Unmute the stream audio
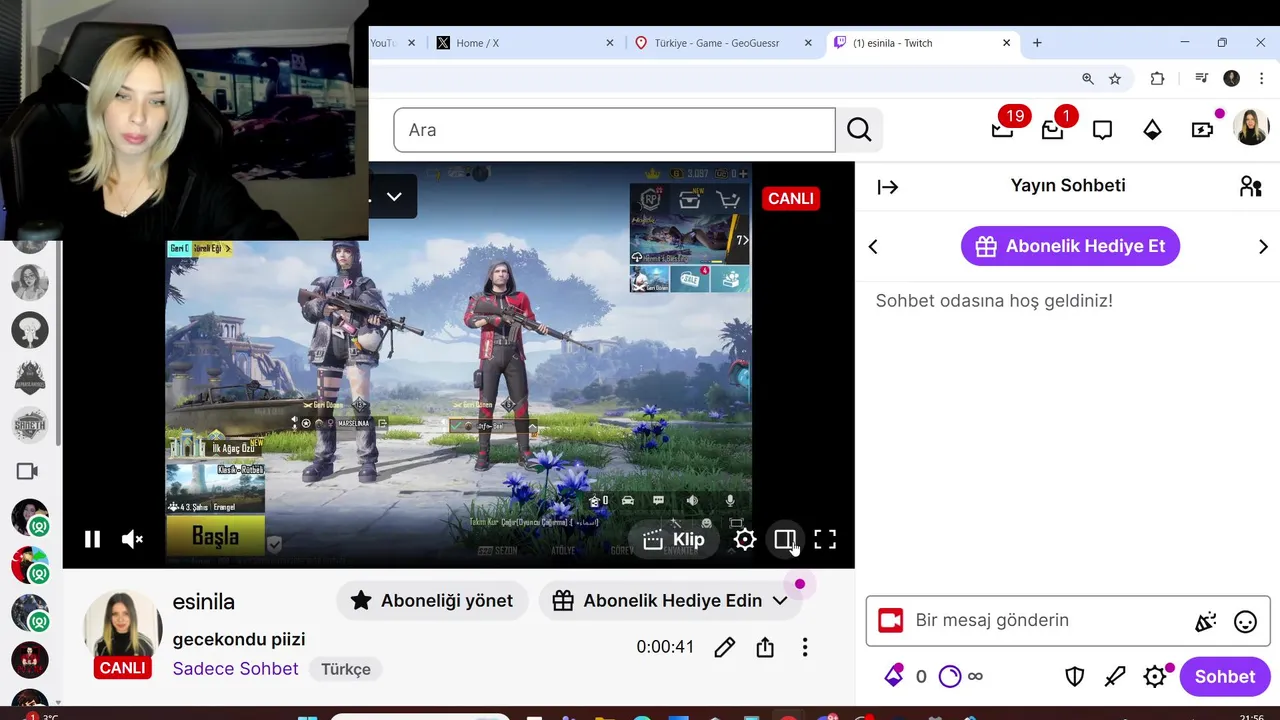 point(132,540)
